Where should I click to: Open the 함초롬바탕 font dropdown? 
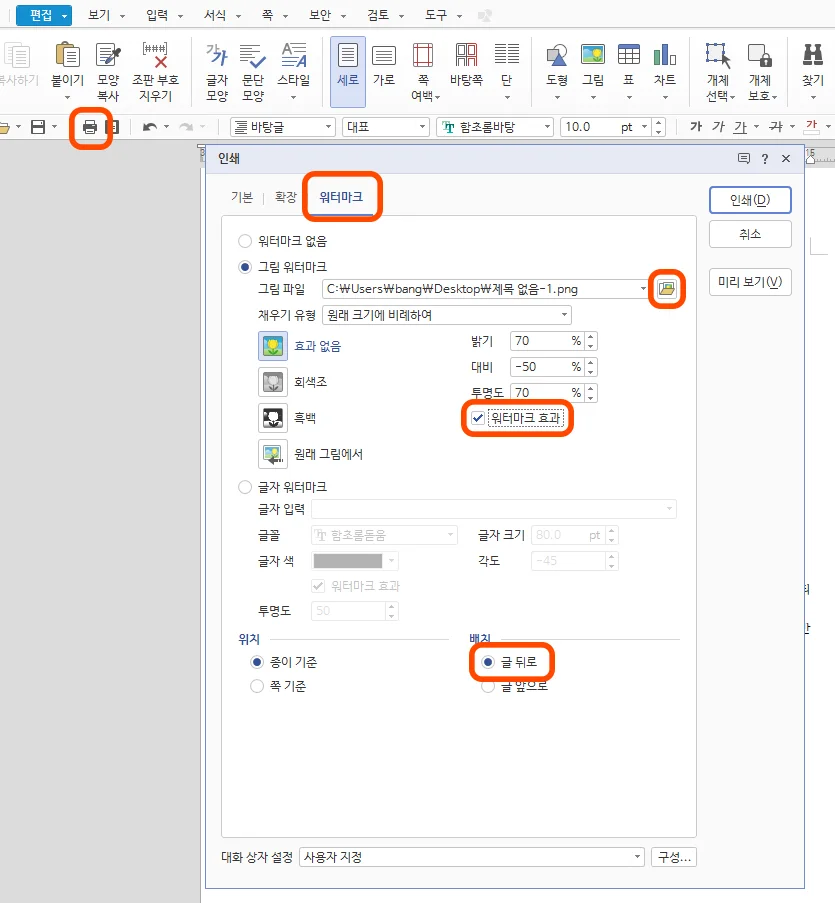(546, 127)
